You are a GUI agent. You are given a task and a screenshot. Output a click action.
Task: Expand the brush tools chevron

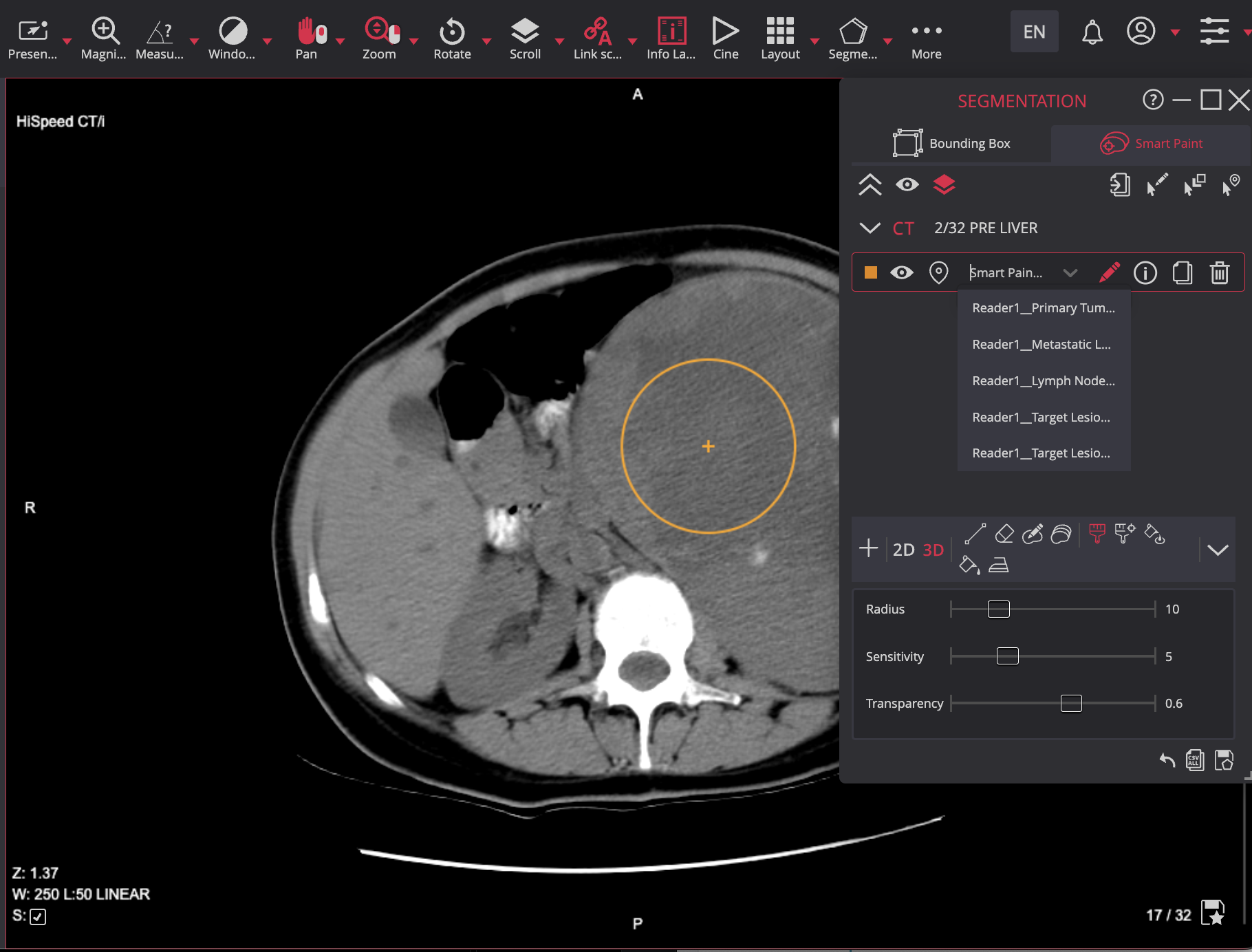pos(1218,550)
